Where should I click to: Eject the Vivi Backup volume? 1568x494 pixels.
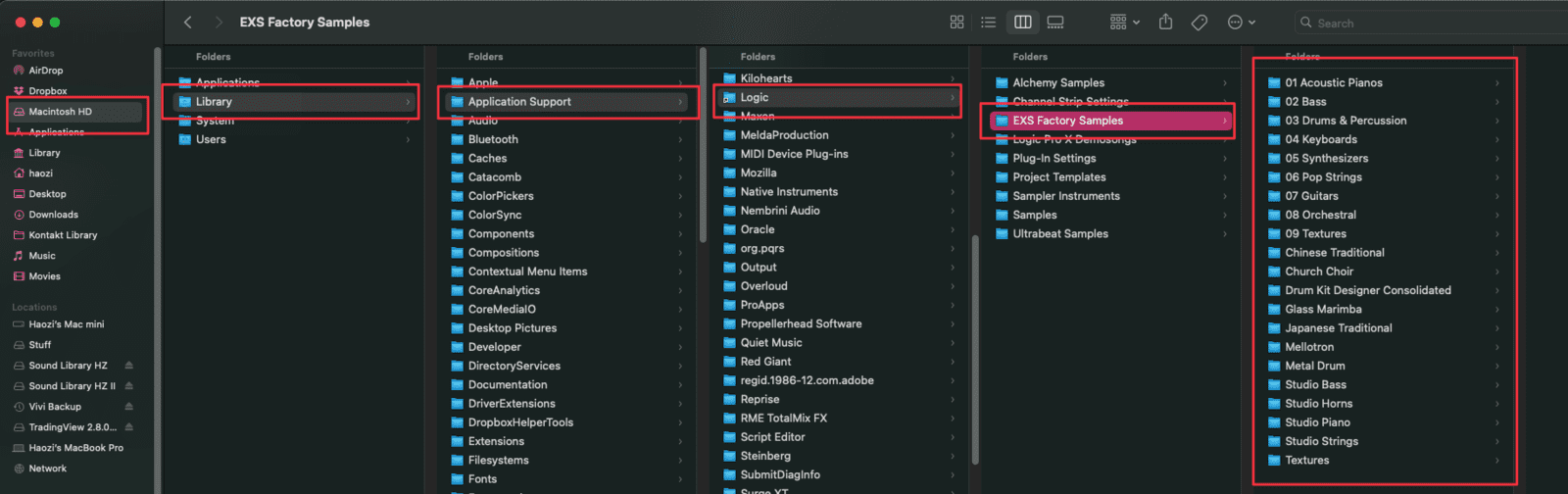[x=128, y=407]
